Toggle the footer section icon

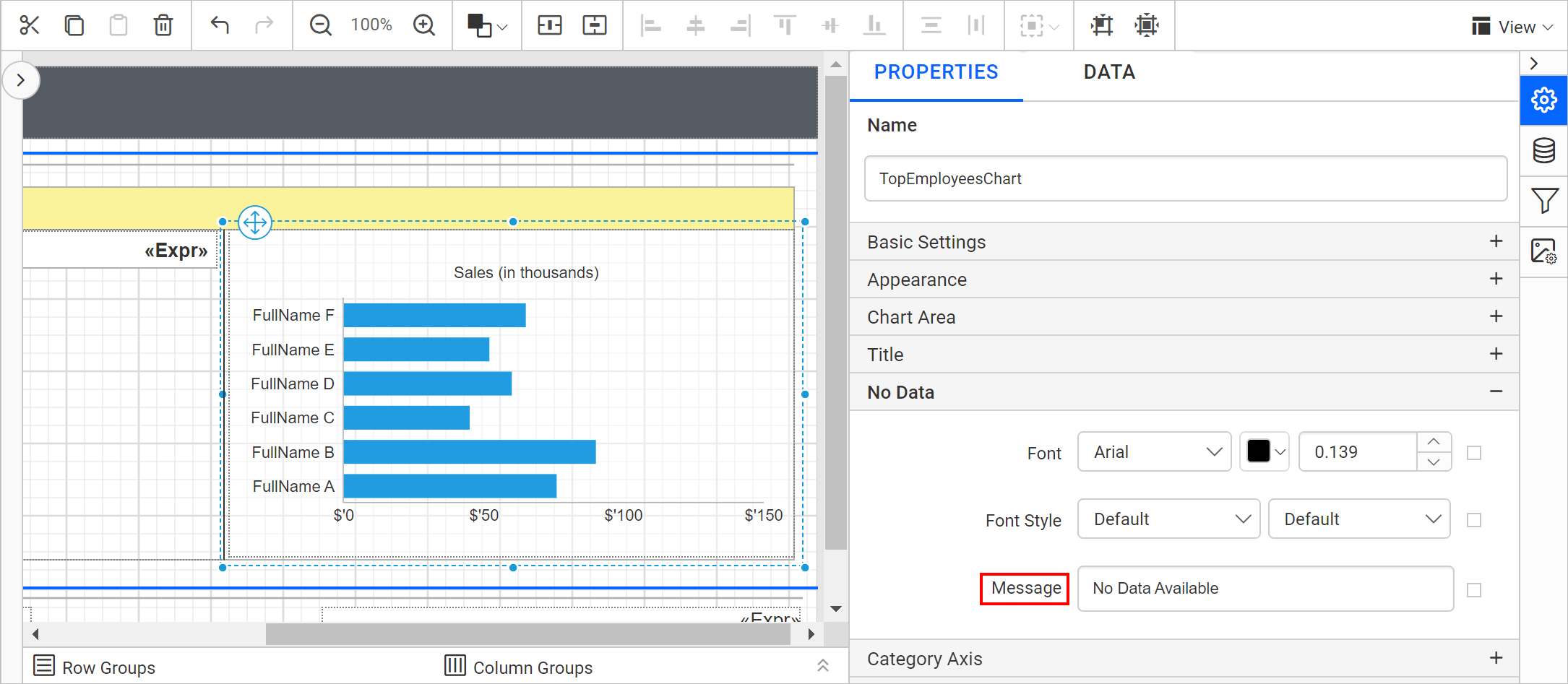pyautogui.click(x=595, y=25)
